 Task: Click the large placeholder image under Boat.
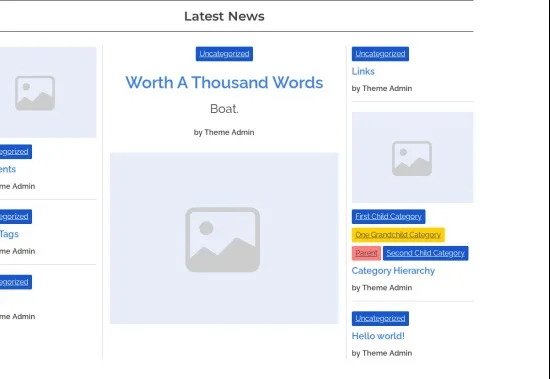tap(224, 238)
